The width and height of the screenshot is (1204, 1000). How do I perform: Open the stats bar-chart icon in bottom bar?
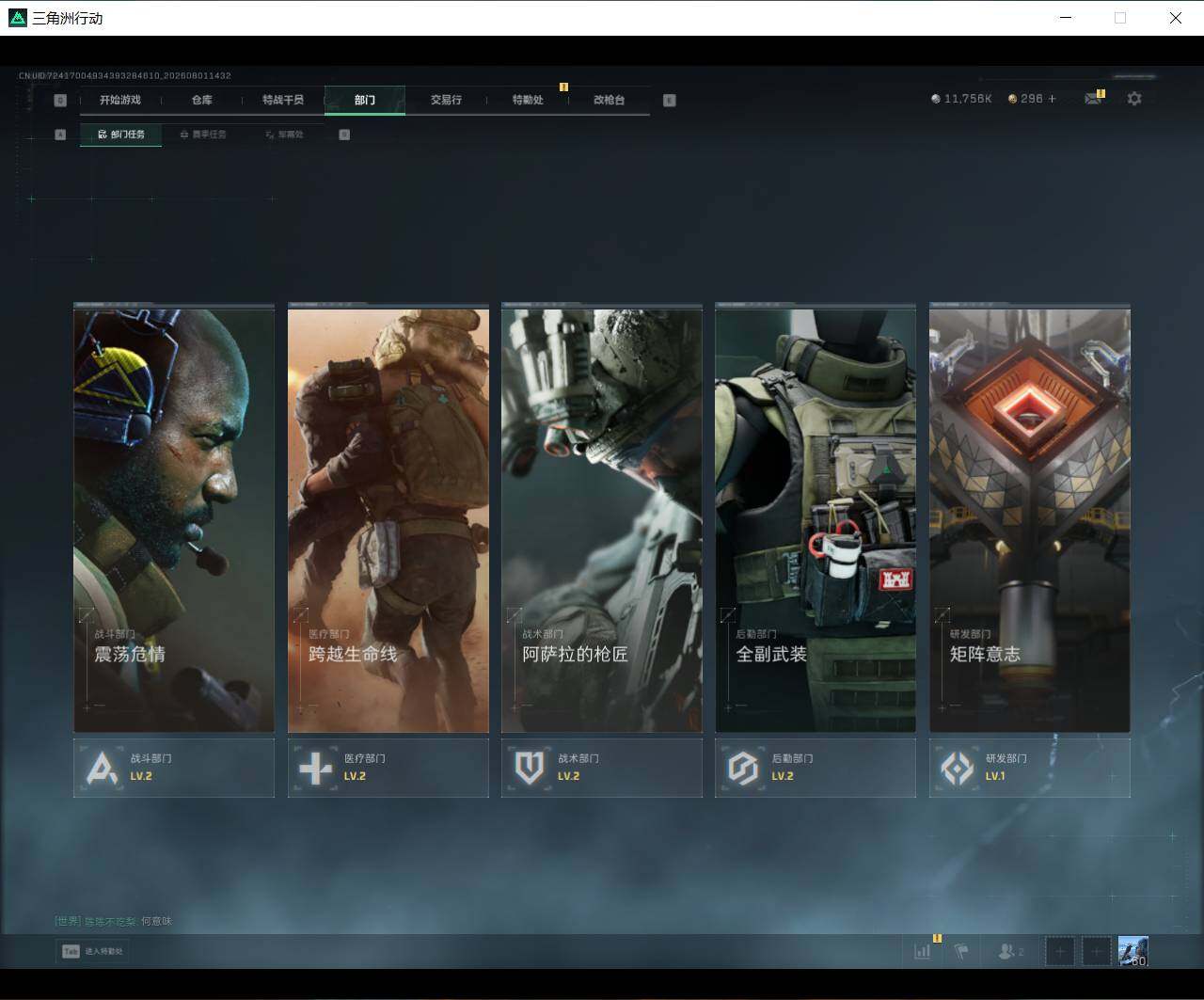[x=923, y=951]
